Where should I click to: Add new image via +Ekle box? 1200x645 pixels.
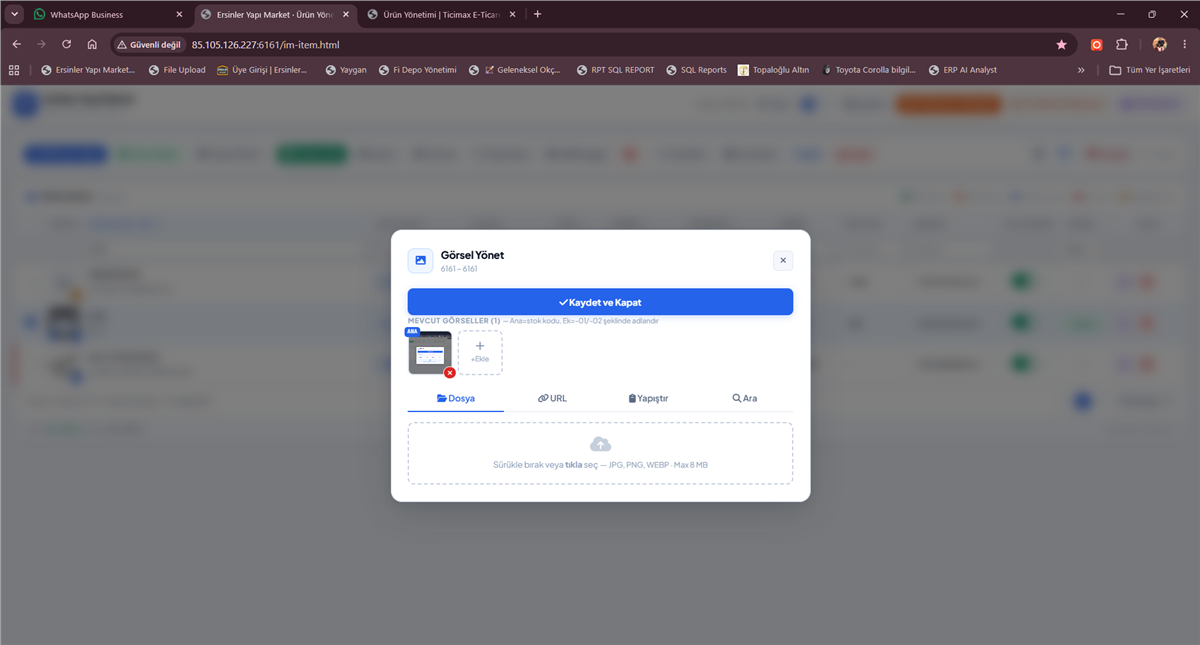pyautogui.click(x=480, y=352)
